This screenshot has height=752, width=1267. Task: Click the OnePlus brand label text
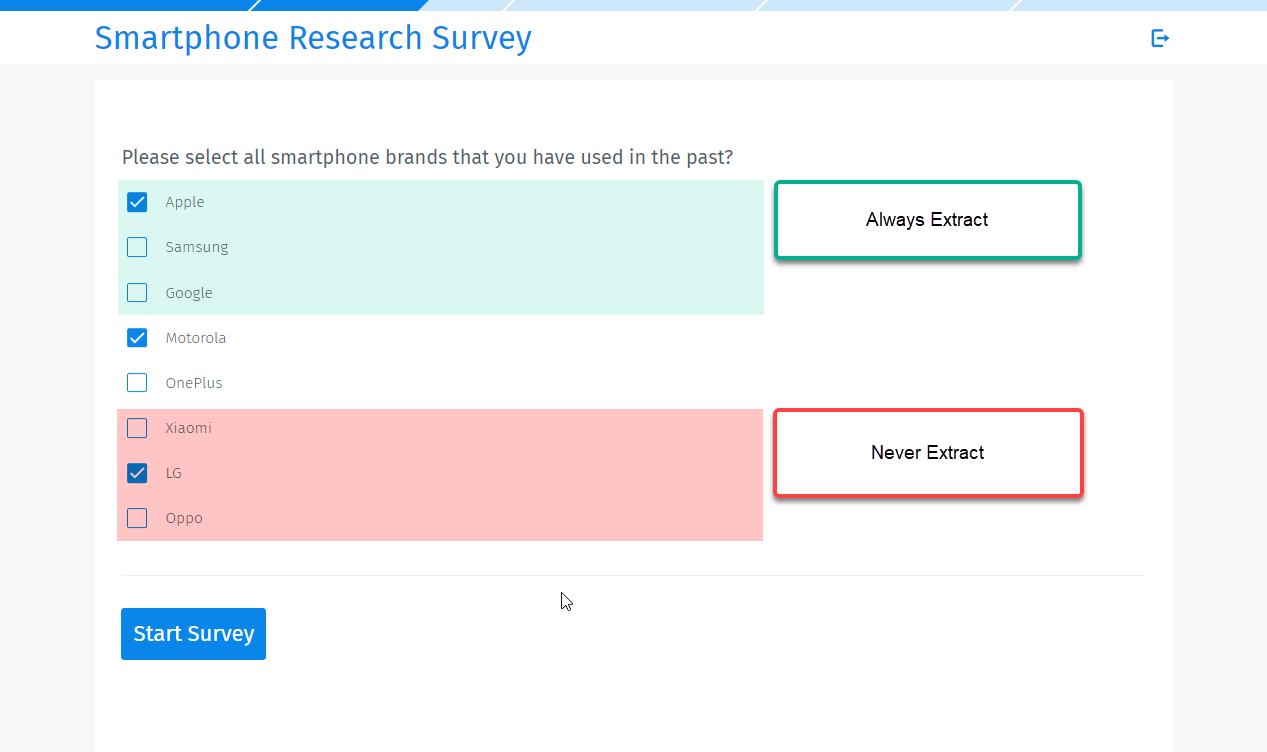[194, 382]
